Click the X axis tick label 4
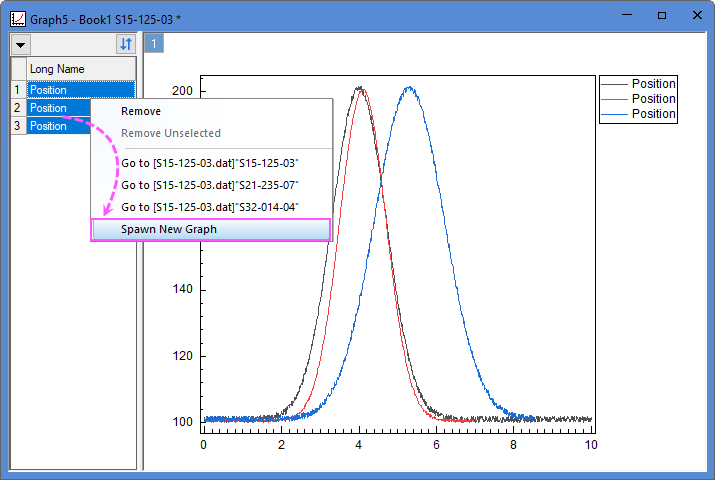The image size is (715, 480). pyautogui.click(x=359, y=445)
